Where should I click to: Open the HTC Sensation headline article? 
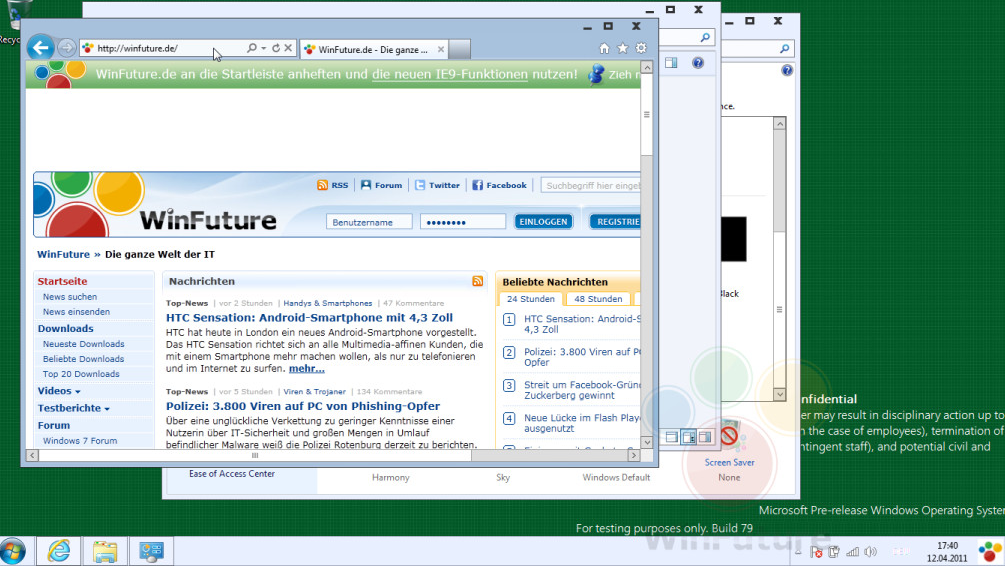point(309,317)
